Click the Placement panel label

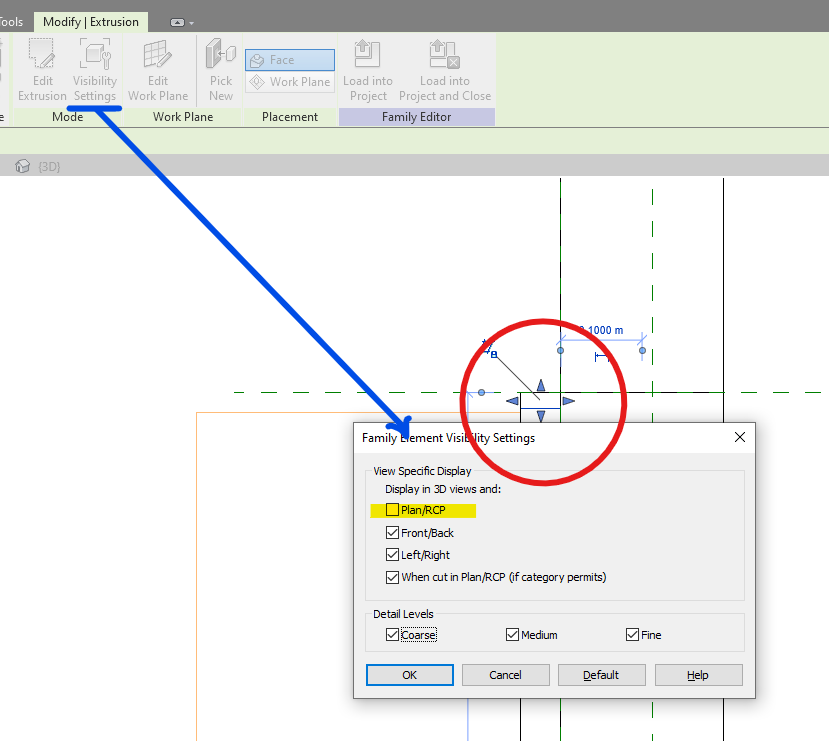click(290, 117)
